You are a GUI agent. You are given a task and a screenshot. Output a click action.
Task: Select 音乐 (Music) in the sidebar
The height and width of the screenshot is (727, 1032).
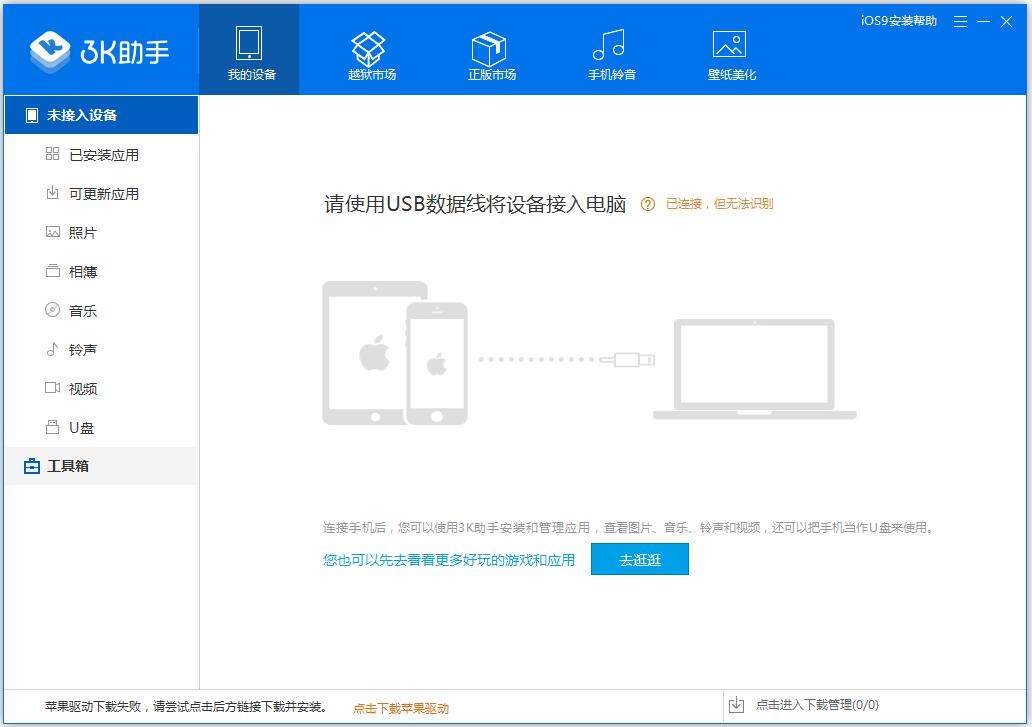[x=82, y=310]
